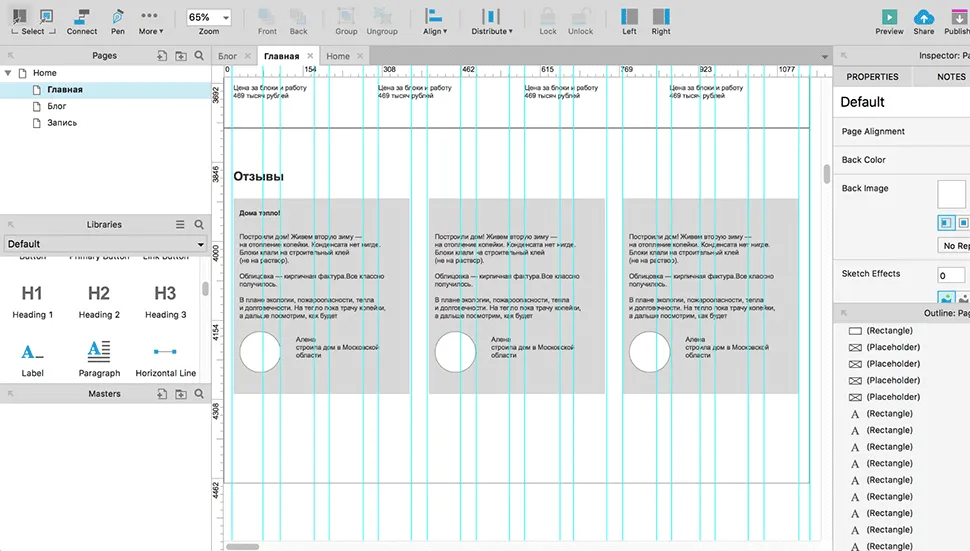The image size is (970, 551).
Task: Select the Connect tool
Action: (x=82, y=20)
